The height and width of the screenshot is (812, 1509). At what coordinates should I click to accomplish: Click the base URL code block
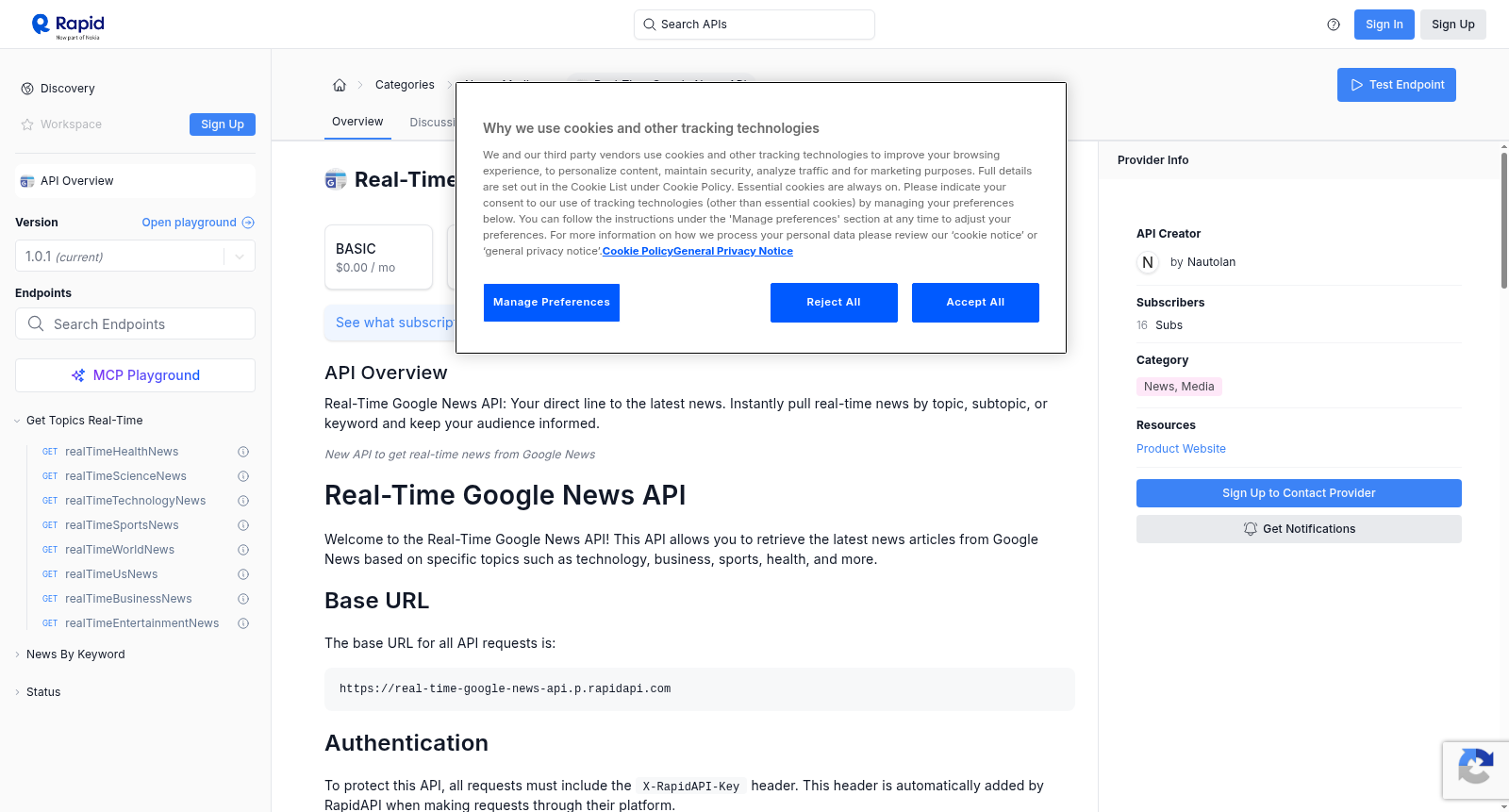[700, 689]
